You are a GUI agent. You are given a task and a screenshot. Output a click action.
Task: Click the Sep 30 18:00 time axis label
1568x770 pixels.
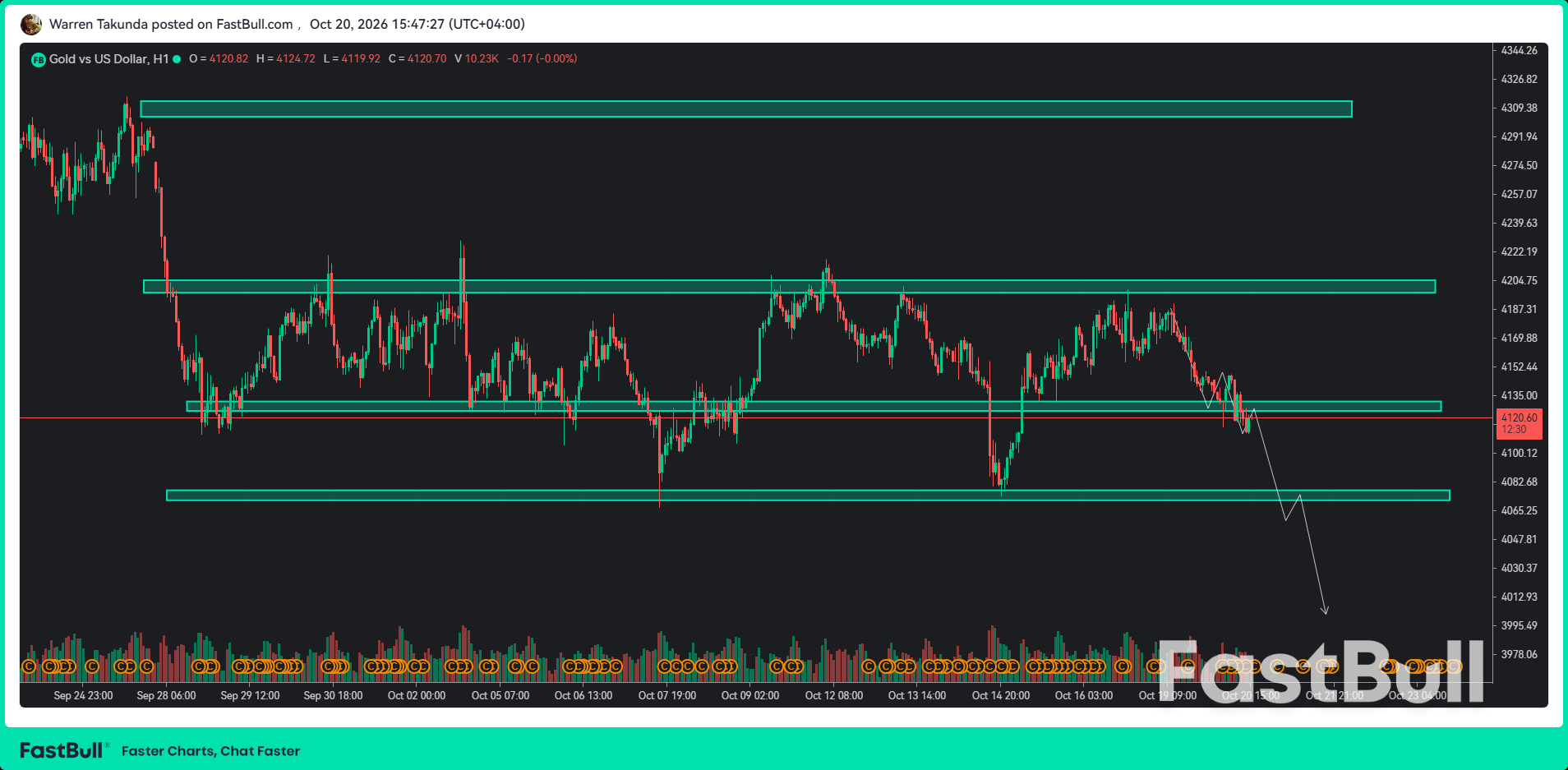click(333, 696)
